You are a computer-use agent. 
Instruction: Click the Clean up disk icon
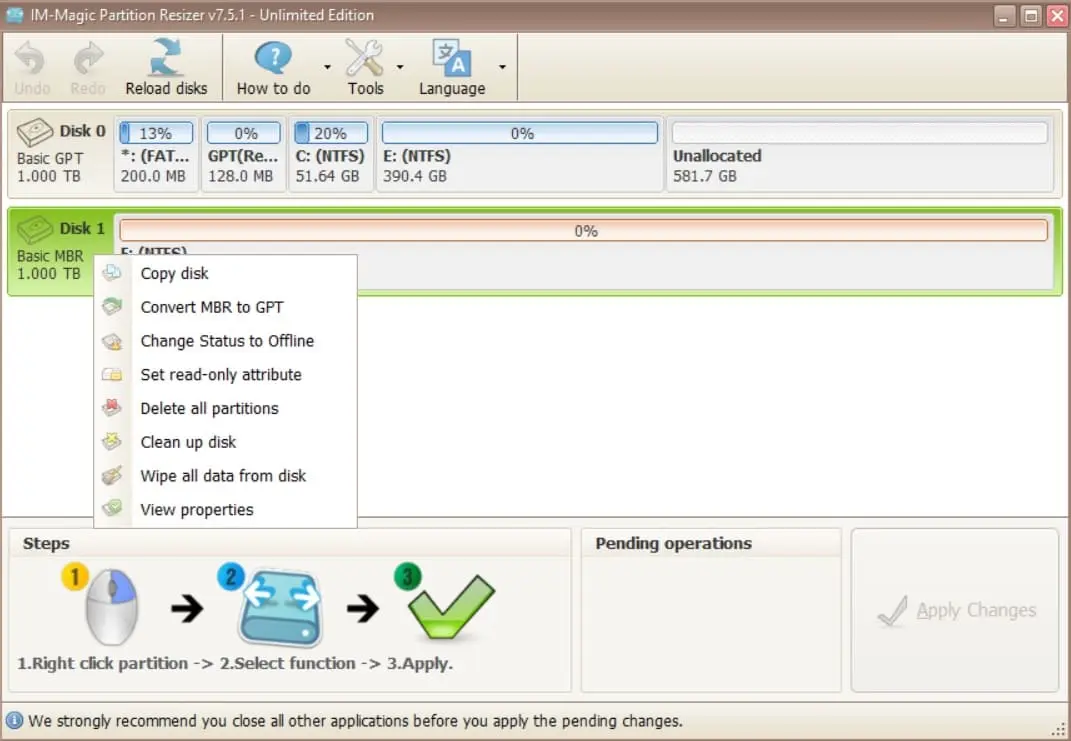click(112, 442)
